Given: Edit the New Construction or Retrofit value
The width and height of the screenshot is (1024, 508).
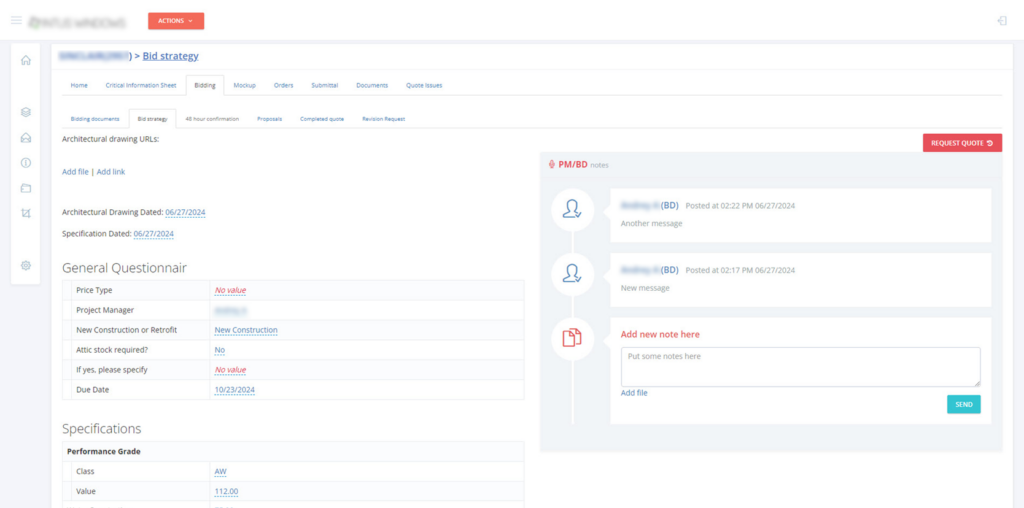Looking at the screenshot, I should coord(246,330).
